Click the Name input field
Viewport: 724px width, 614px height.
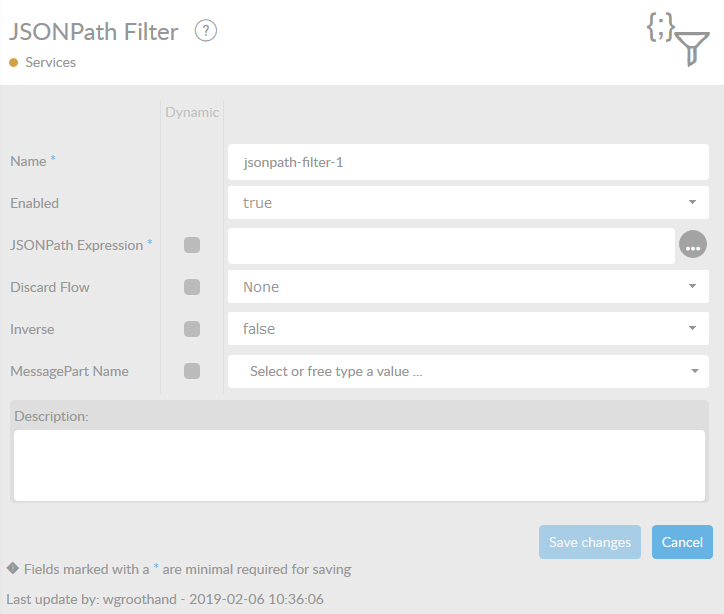pos(468,161)
